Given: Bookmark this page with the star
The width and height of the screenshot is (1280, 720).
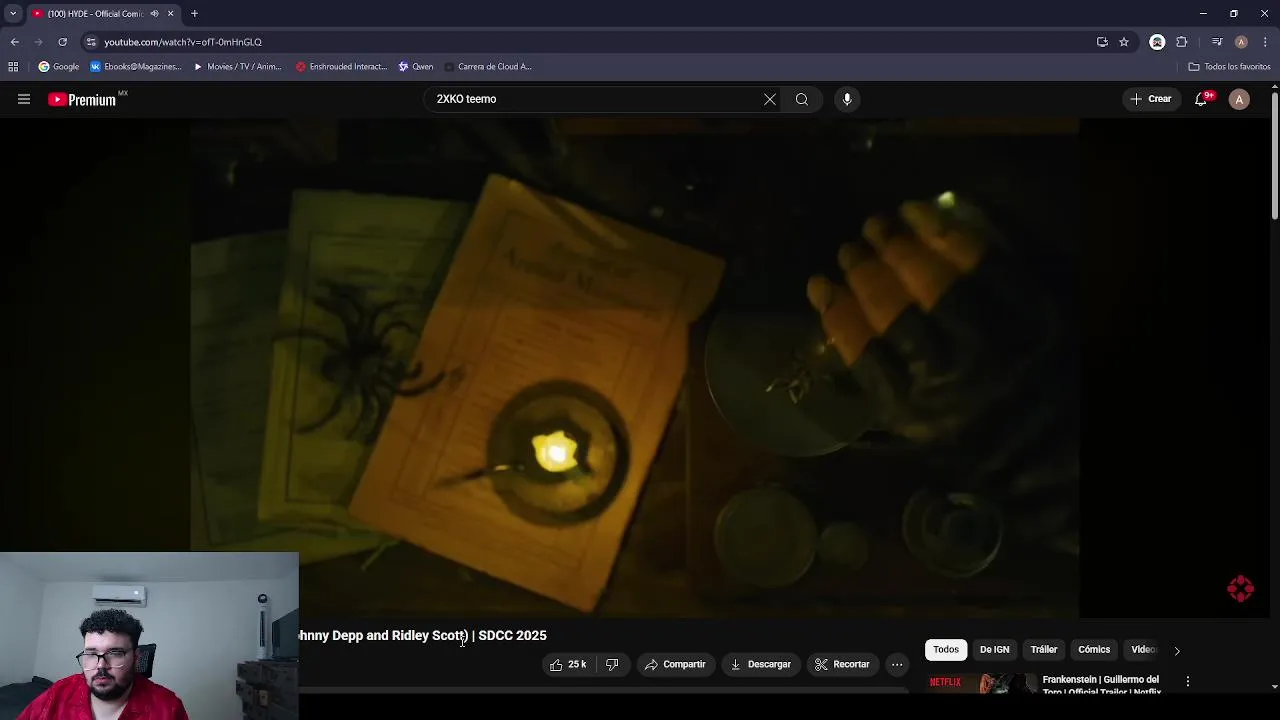Looking at the screenshot, I should (1124, 42).
